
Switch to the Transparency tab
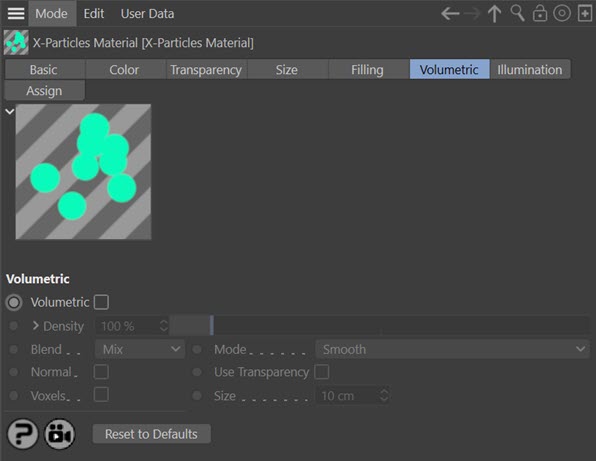click(206, 70)
